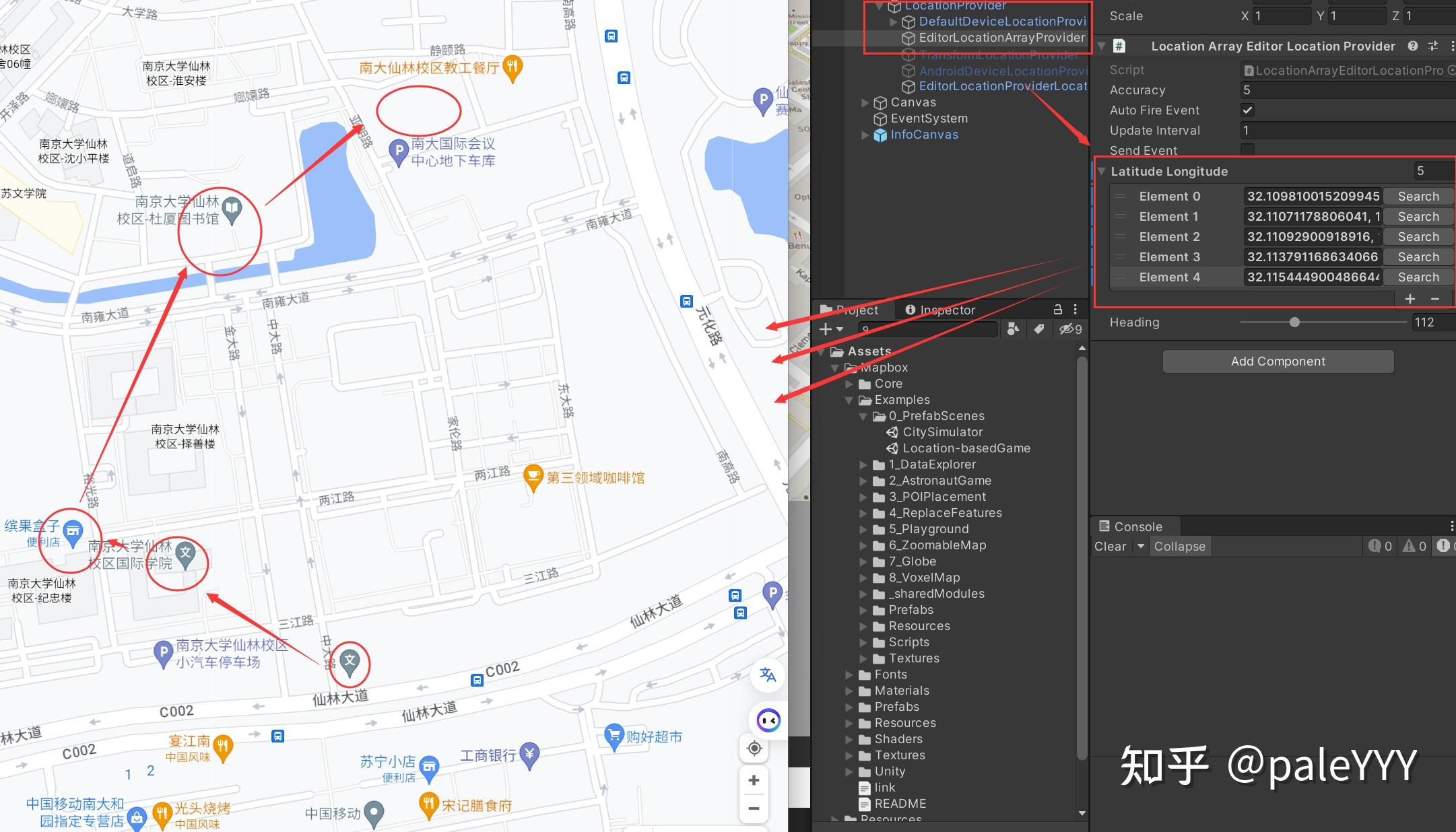The width and height of the screenshot is (1456, 832).
Task: Click Search button for Element 2
Action: click(1418, 237)
